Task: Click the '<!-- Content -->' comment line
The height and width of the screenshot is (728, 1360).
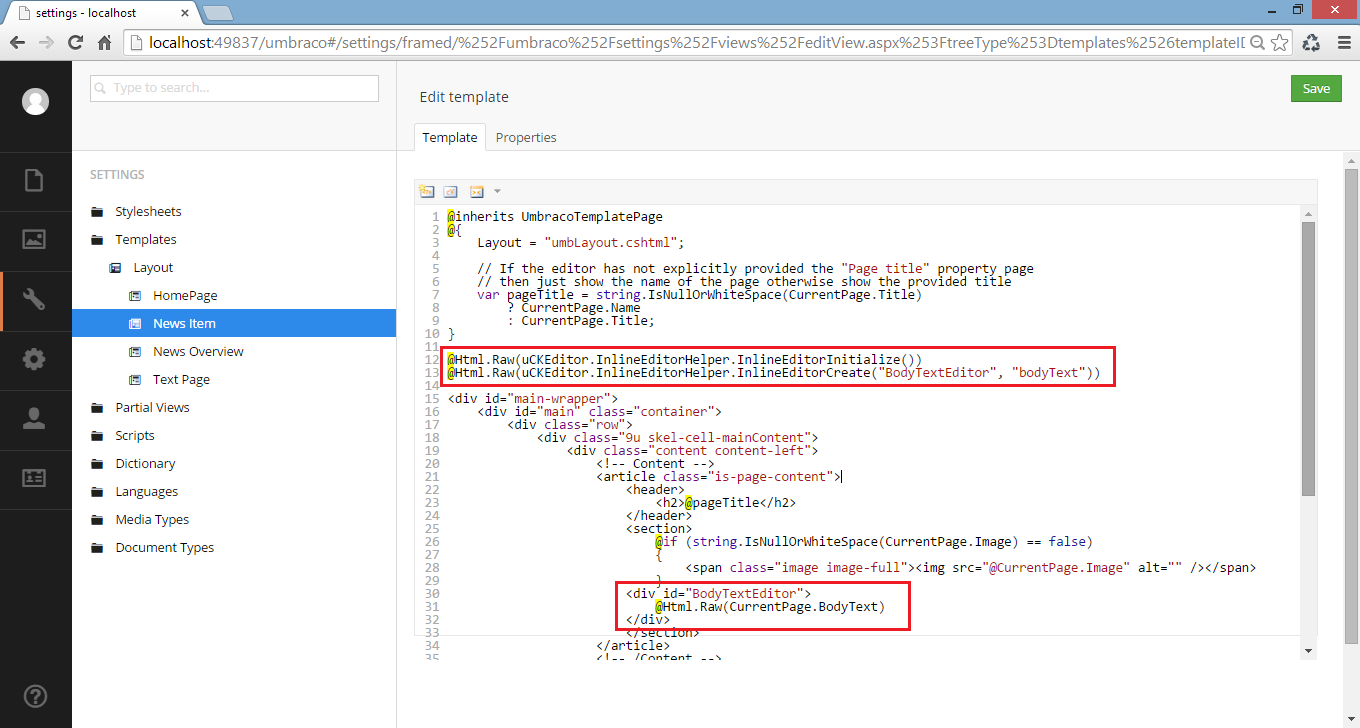Action: pos(655,464)
